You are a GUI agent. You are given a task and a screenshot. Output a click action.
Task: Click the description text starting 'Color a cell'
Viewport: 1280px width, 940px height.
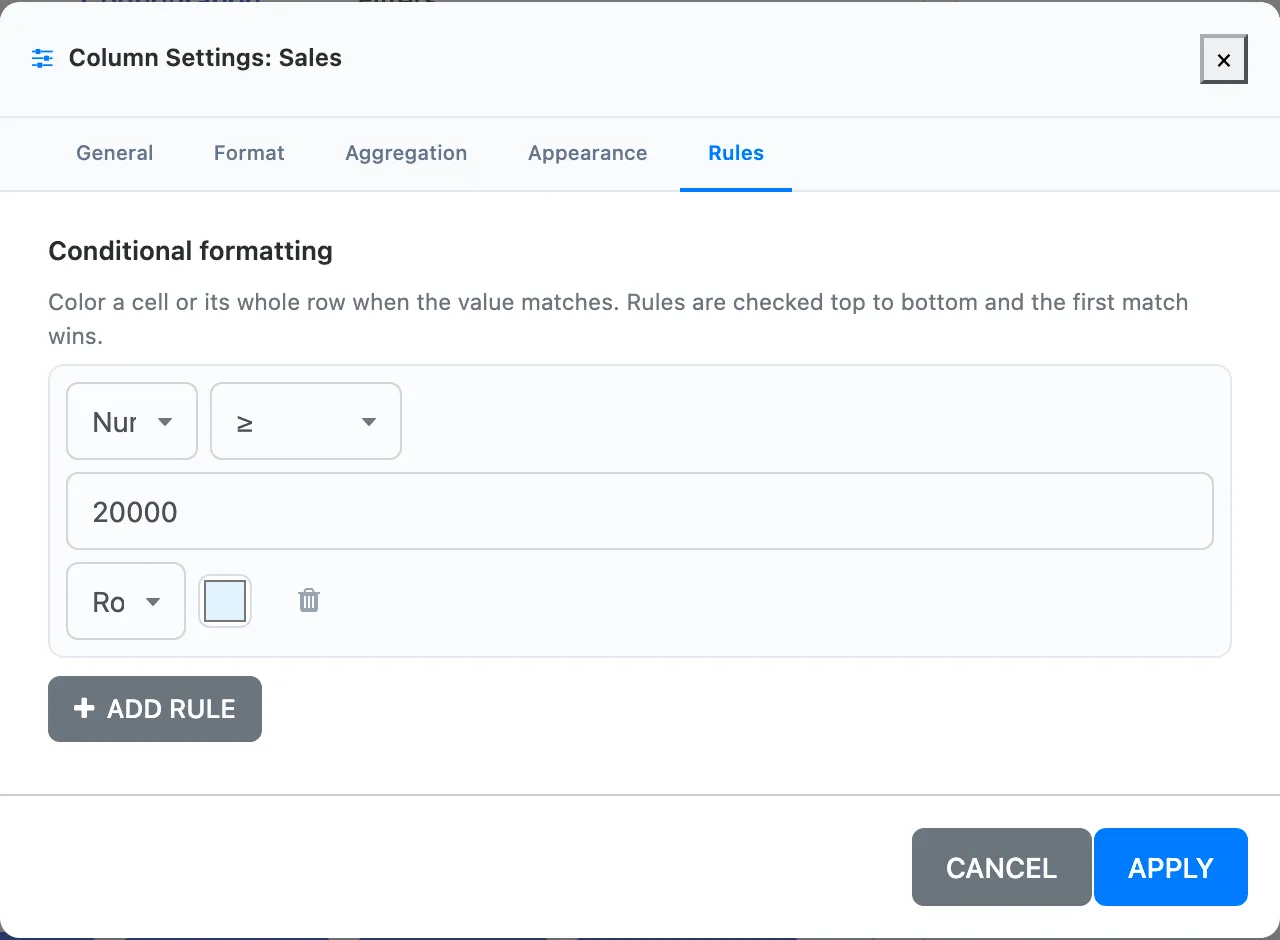click(x=618, y=319)
